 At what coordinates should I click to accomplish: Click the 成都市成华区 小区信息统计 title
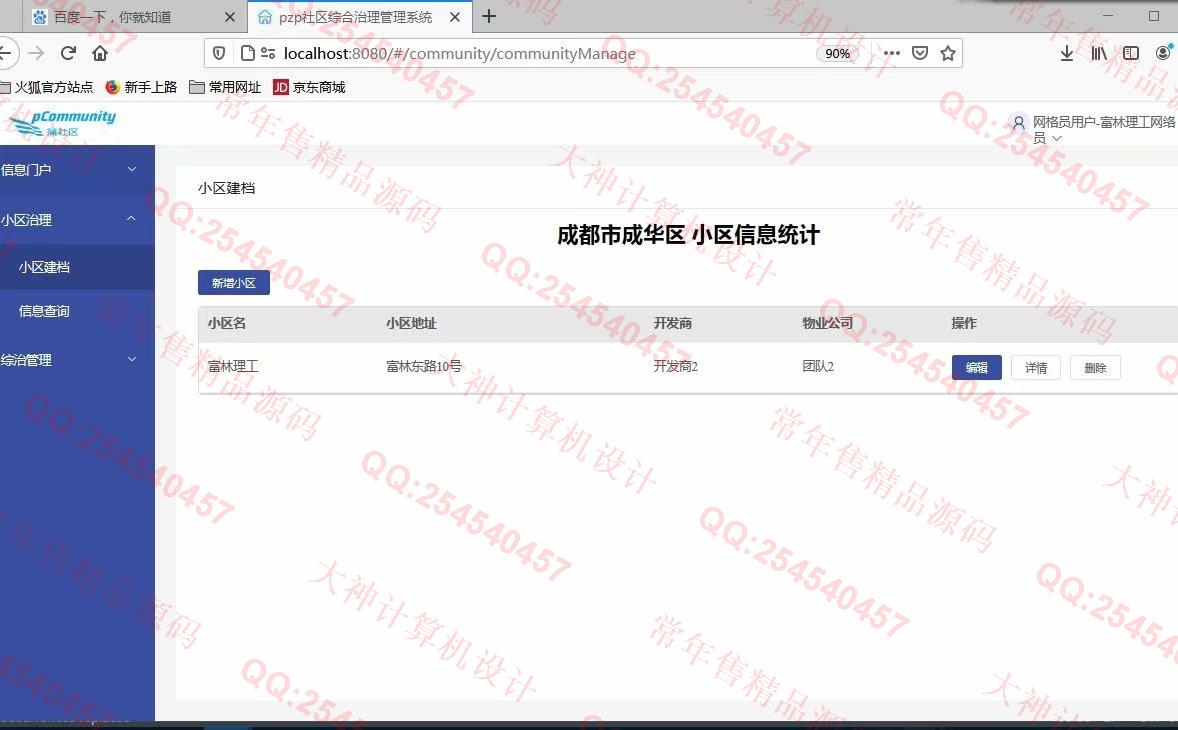[688, 235]
